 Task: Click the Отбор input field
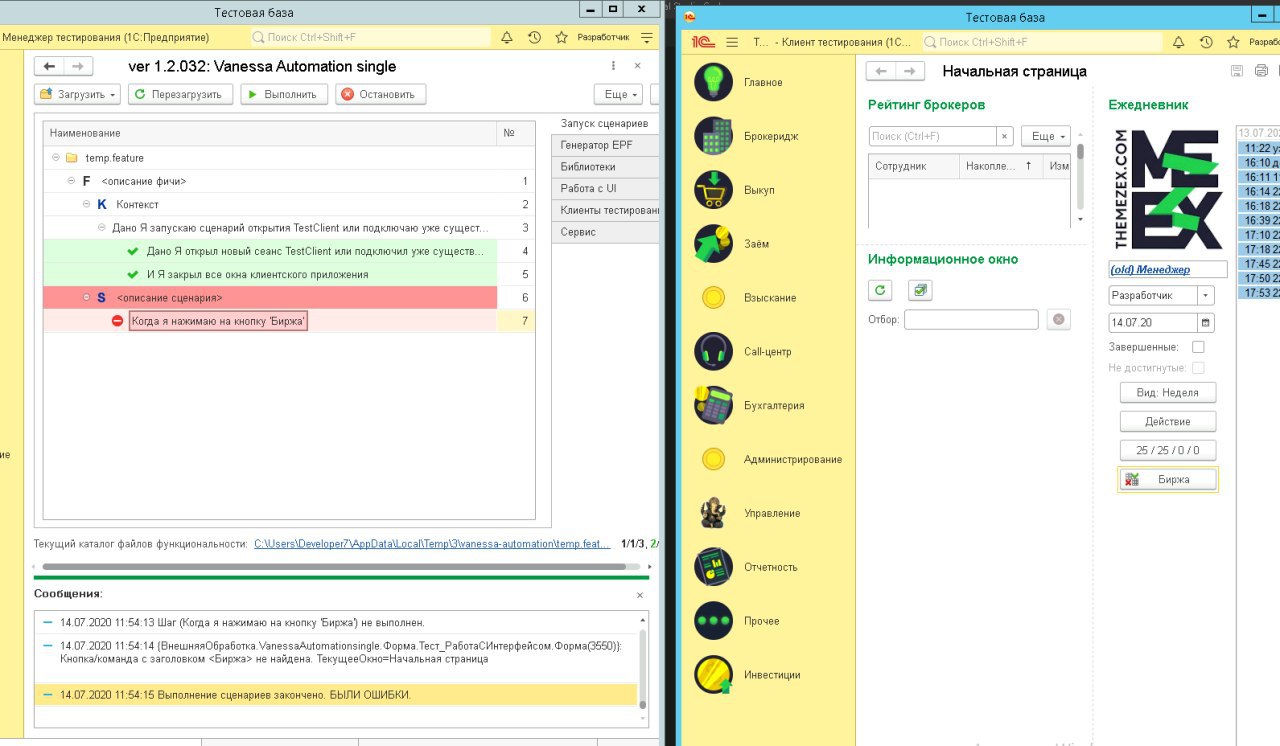point(971,320)
